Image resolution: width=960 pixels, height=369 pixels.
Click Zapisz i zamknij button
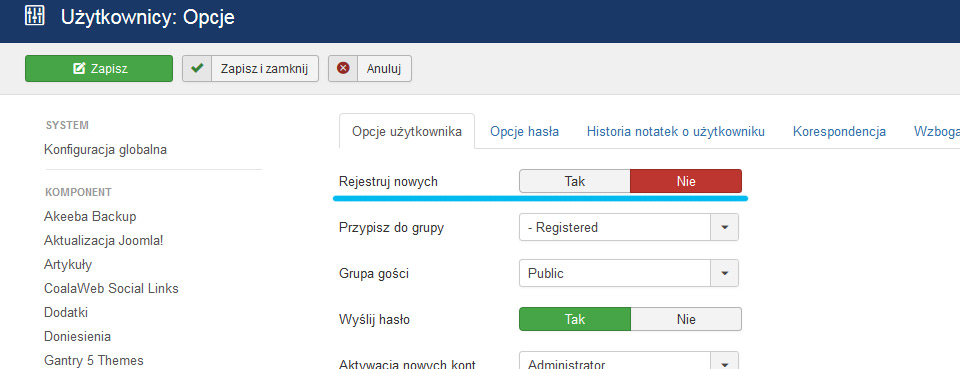tap(250, 69)
